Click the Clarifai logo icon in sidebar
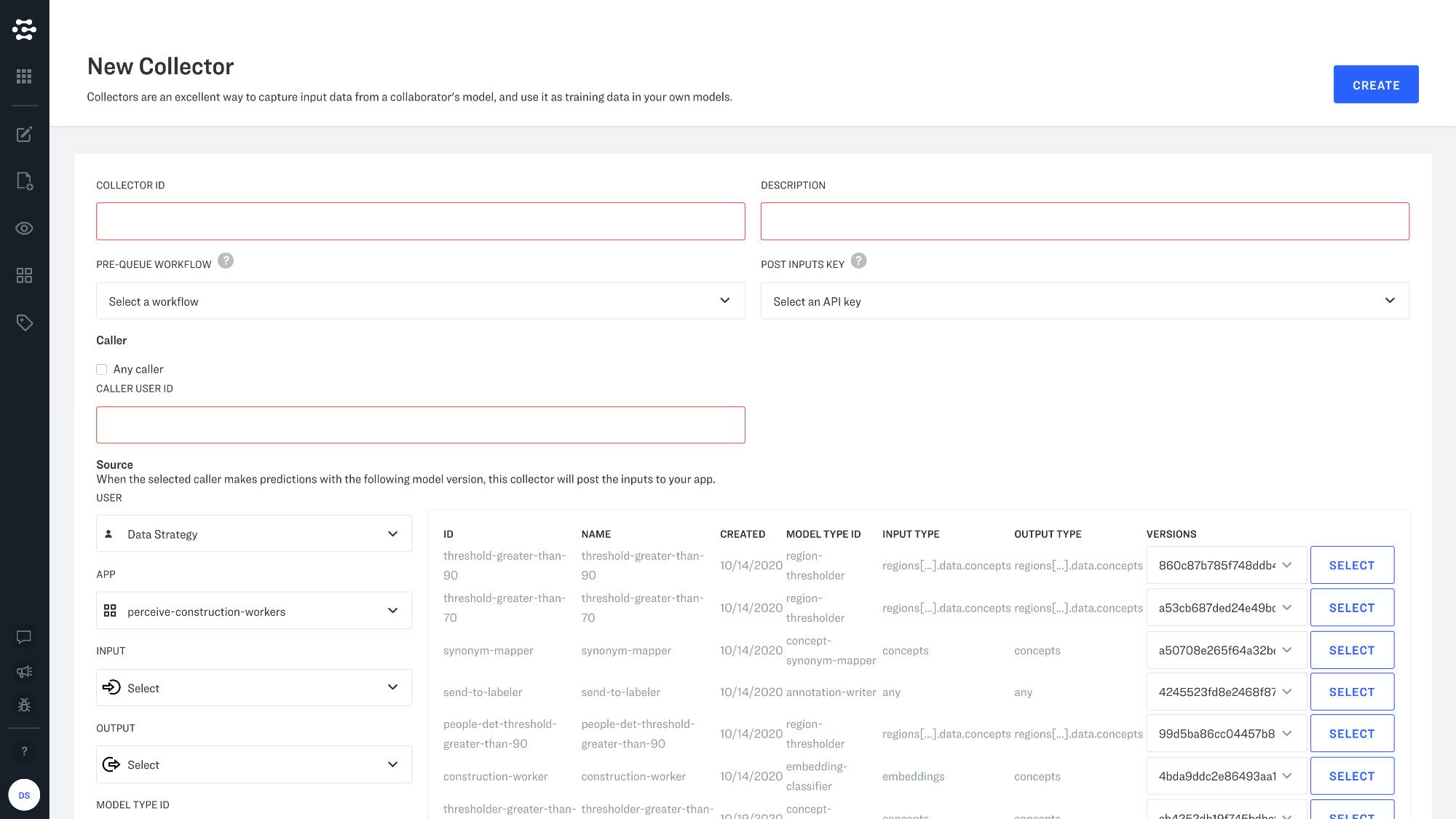Image resolution: width=1456 pixels, height=819 pixels. 24,30
